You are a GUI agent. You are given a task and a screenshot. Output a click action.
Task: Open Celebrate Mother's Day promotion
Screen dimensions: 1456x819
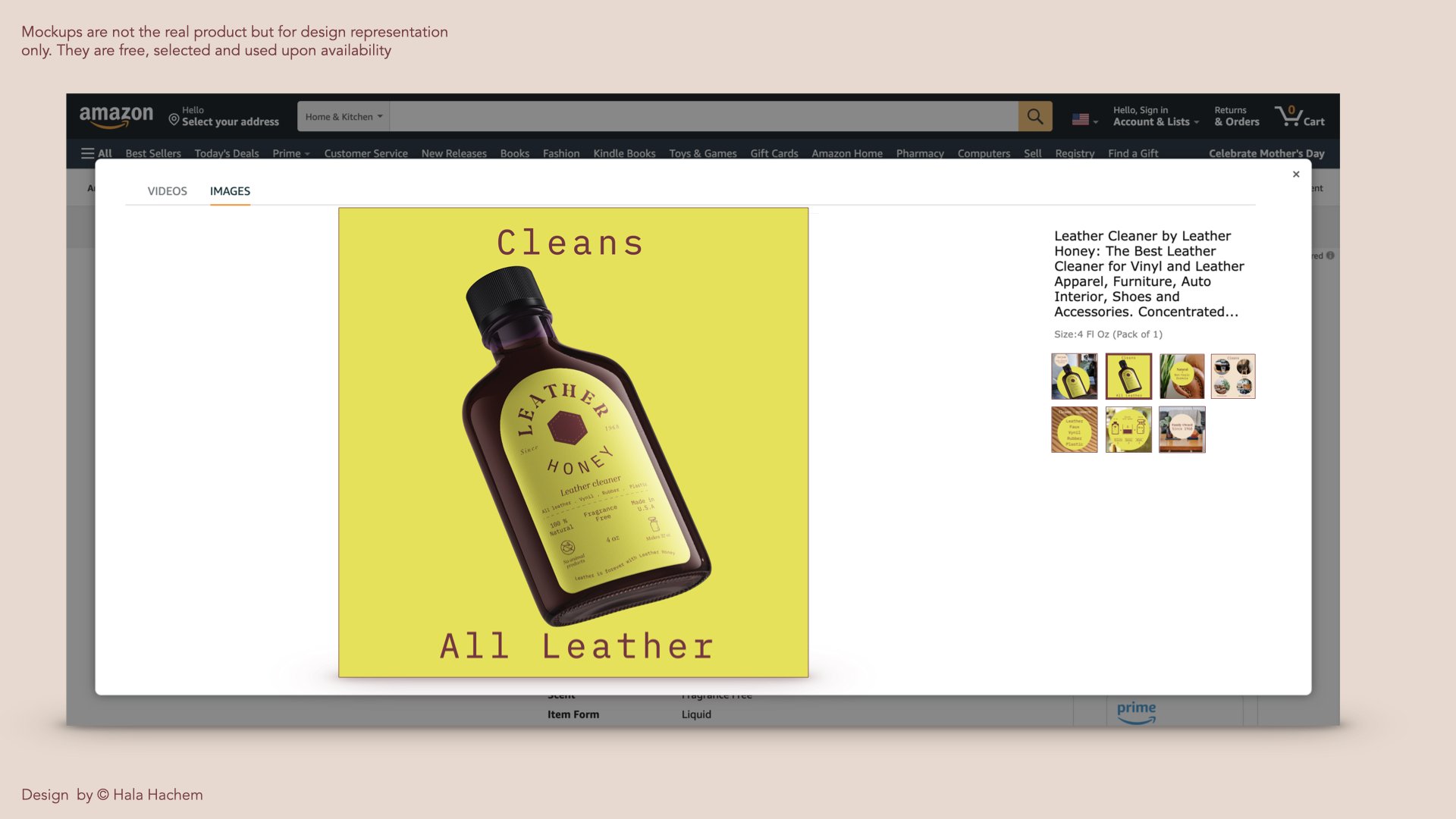(1266, 153)
